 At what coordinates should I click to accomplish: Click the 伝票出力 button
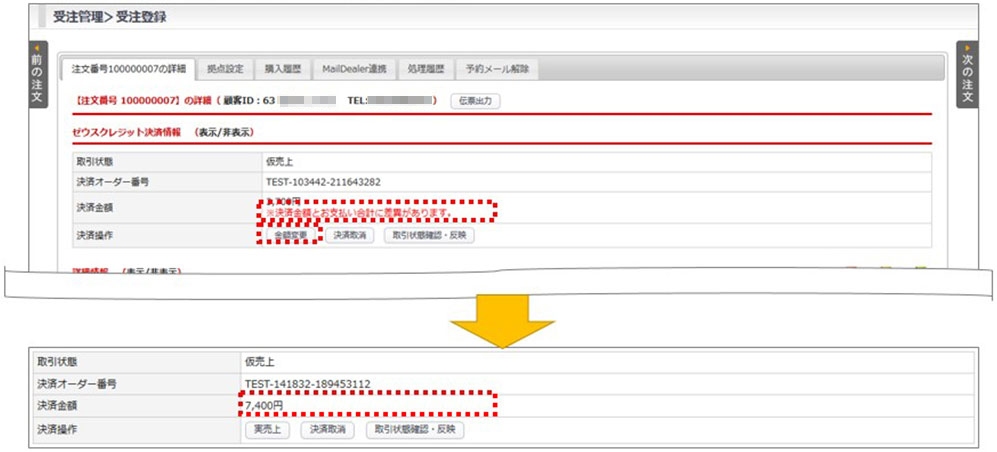pyautogui.click(x=476, y=101)
